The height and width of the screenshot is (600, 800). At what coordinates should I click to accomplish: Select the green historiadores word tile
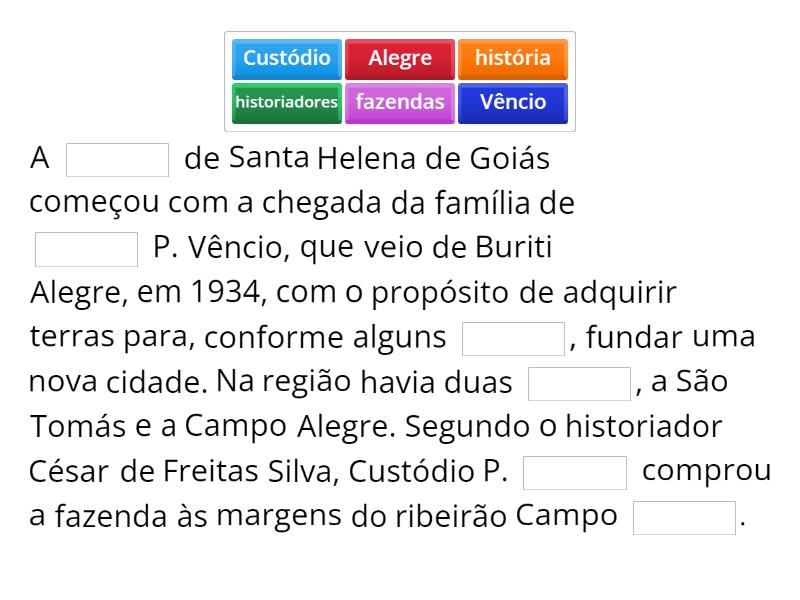coord(287,102)
